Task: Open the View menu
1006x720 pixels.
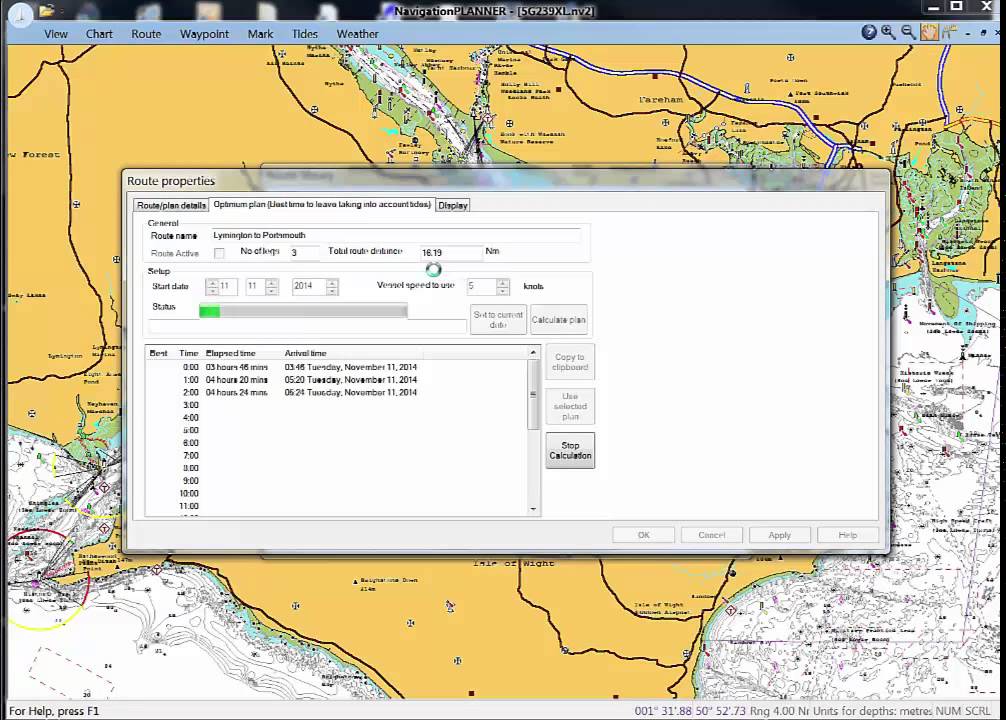Action: [56, 34]
